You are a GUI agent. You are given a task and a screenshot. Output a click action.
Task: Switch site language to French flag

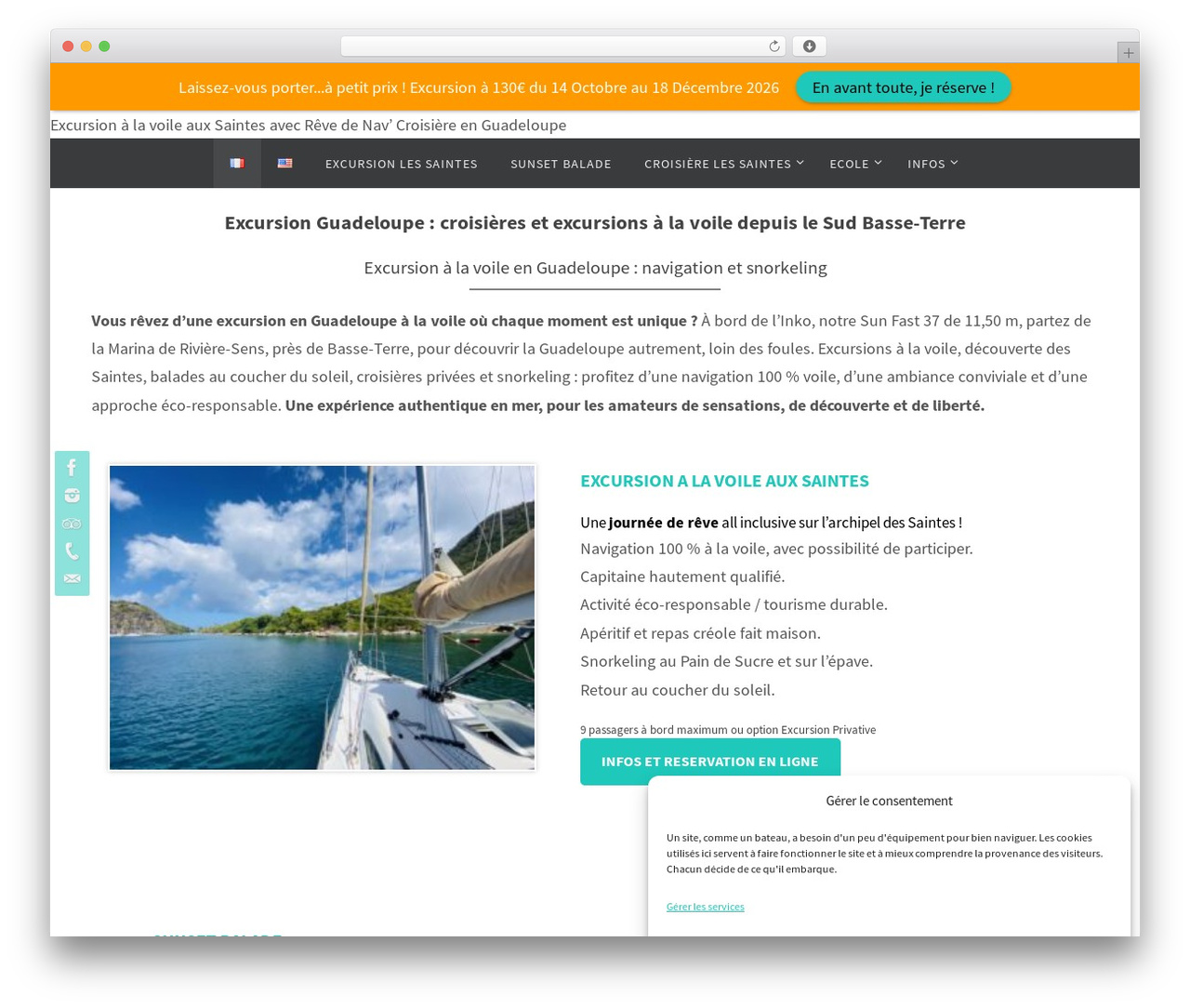[x=237, y=164]
